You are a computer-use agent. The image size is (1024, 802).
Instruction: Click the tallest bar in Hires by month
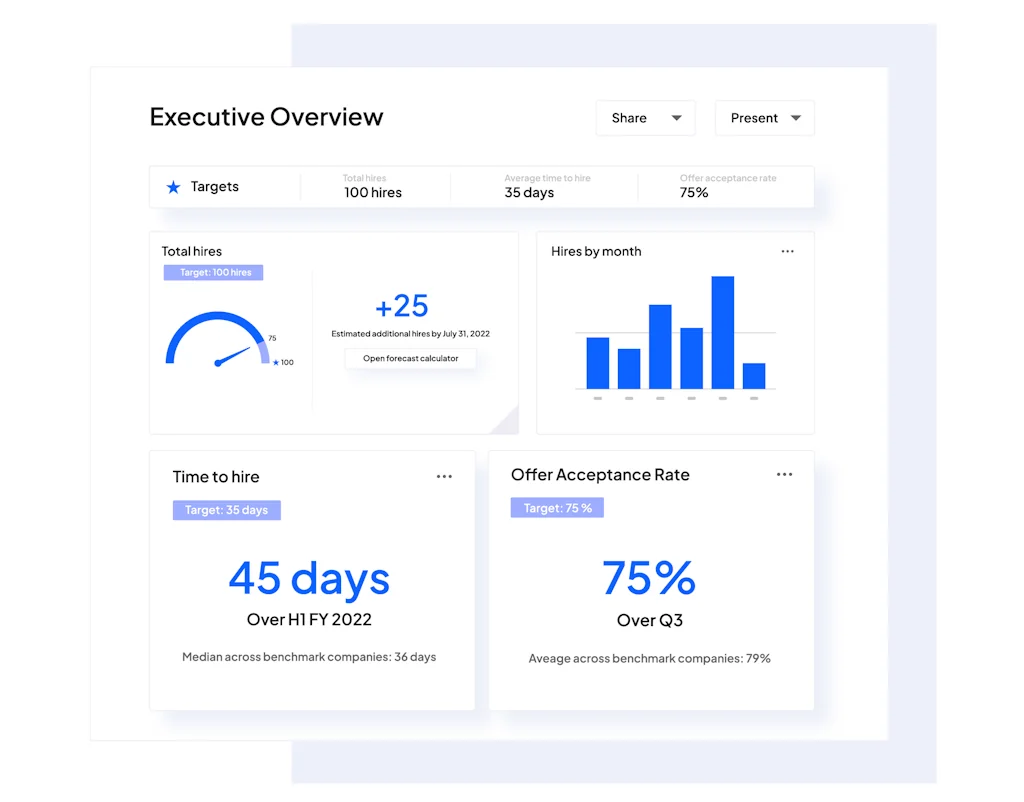click(x=722, y=332)
